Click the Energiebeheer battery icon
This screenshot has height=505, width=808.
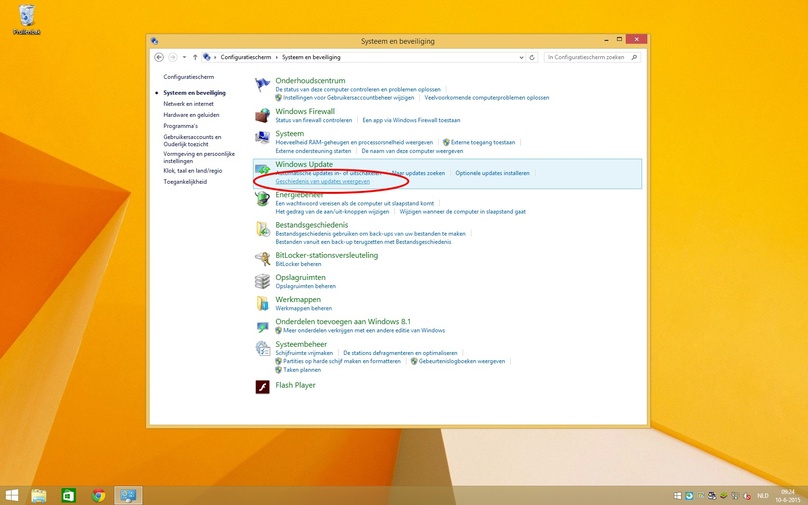pyautogui.click(x=262, y=199)
